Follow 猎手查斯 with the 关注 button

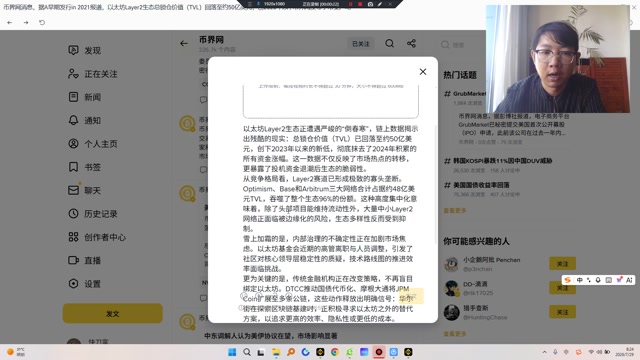(562, 312)
